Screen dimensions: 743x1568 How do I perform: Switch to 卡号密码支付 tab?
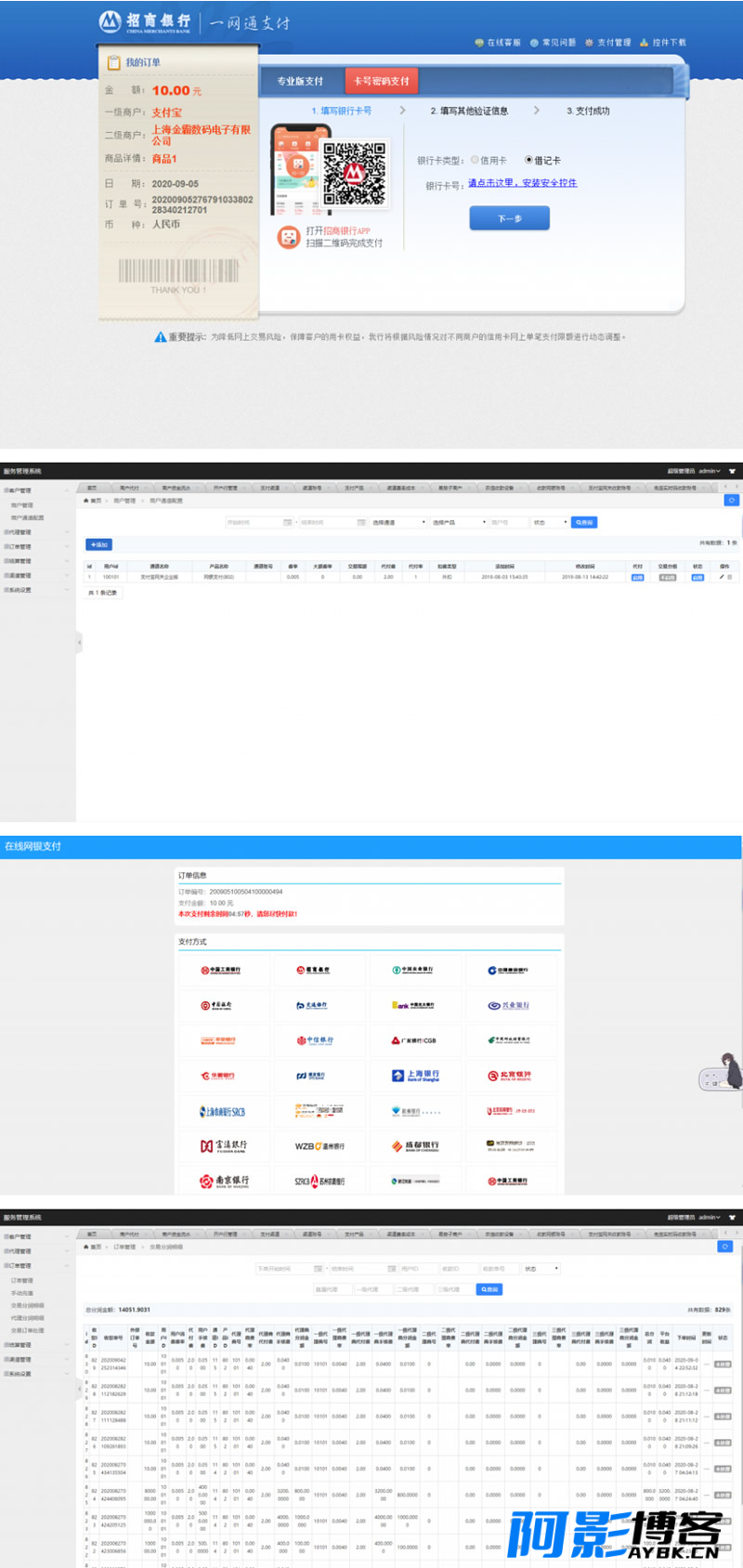[x=382, y=81]
